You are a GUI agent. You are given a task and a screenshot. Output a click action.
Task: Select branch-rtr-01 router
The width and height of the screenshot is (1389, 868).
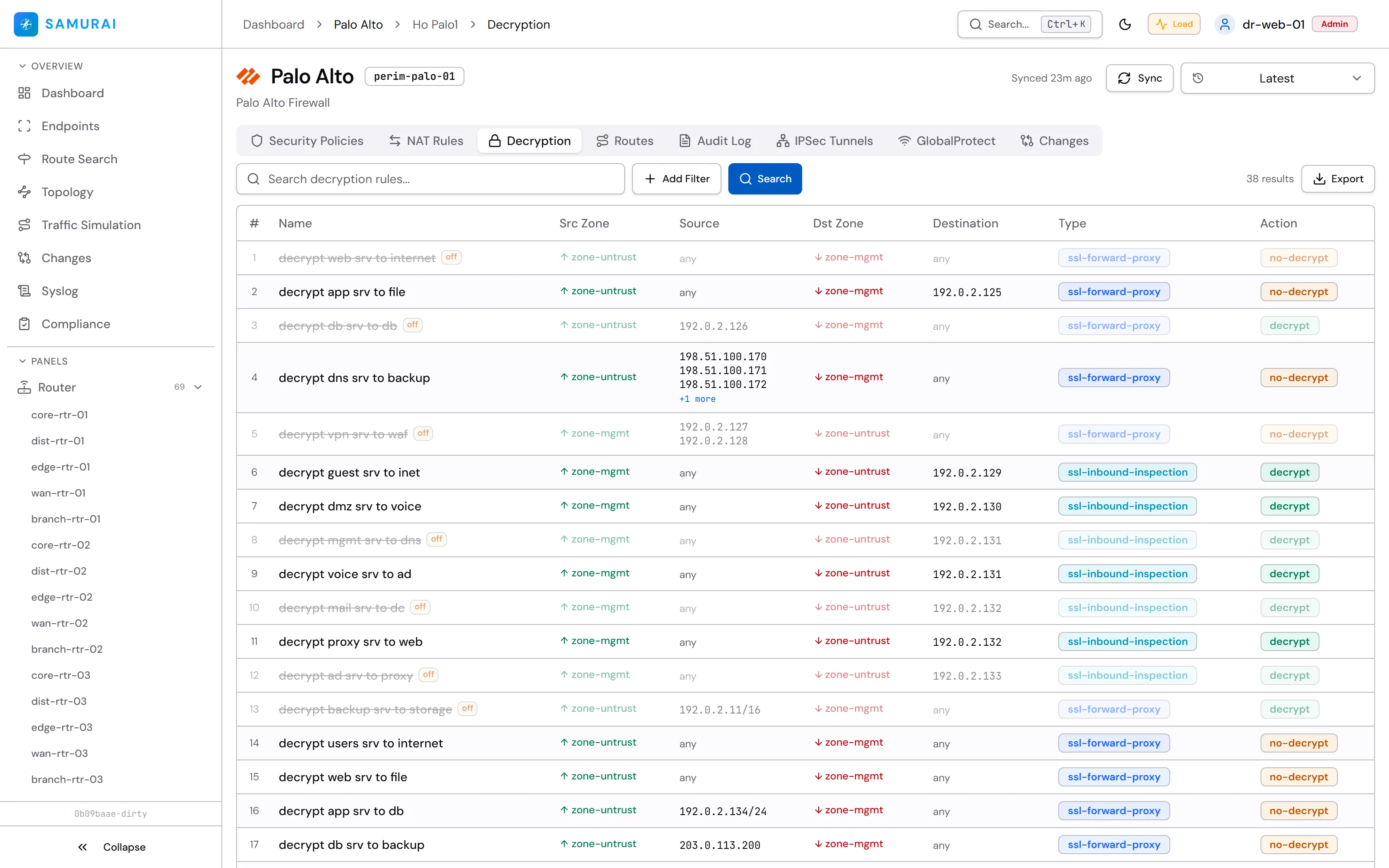click(66, 518)
